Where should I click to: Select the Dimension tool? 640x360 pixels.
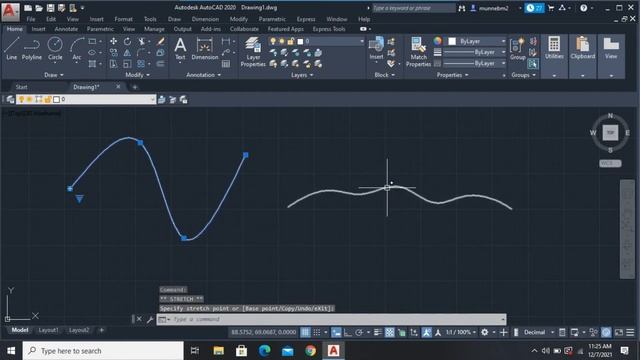[x=204, y=49]
